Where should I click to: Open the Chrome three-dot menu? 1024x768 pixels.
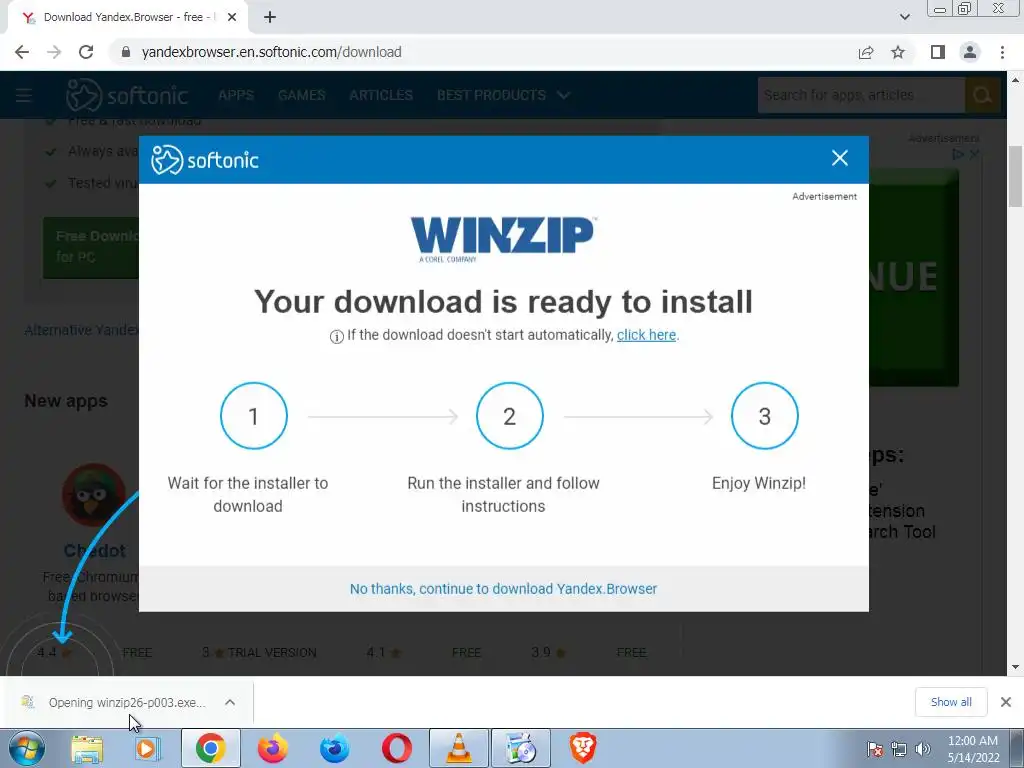(x=1002, y=52)
